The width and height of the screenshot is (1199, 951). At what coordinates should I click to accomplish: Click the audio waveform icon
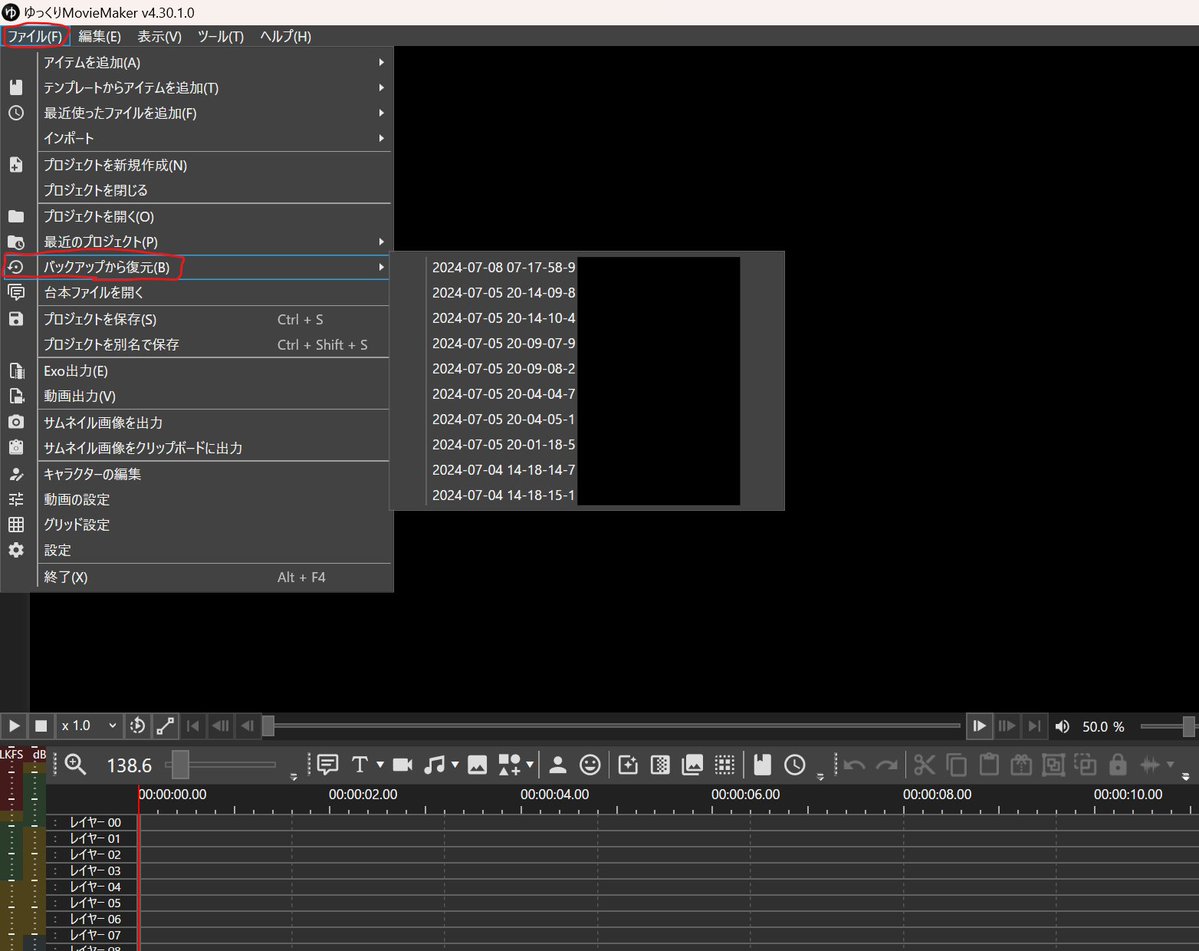coord(1149,764)
